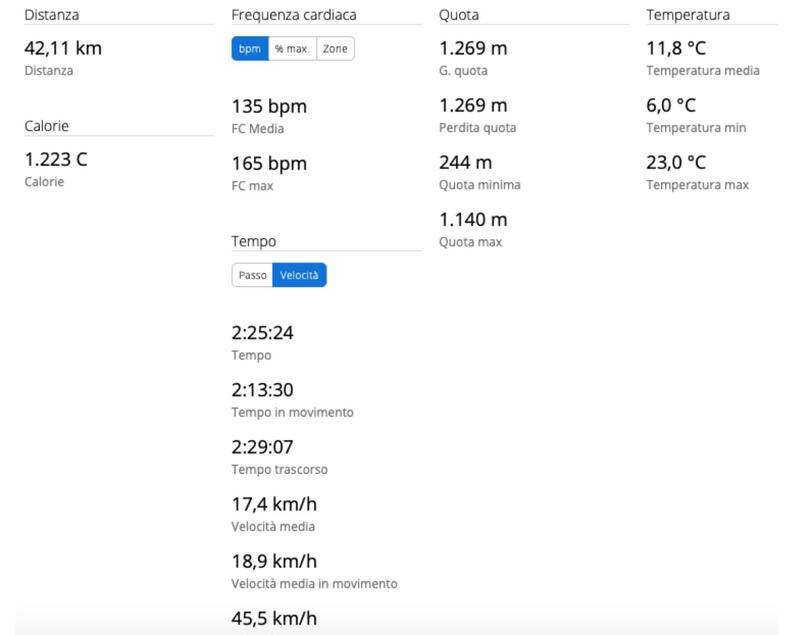Click the 11,8 °C average temperature
This screenshot has height=635, width=800.
(x=676, y=48)
